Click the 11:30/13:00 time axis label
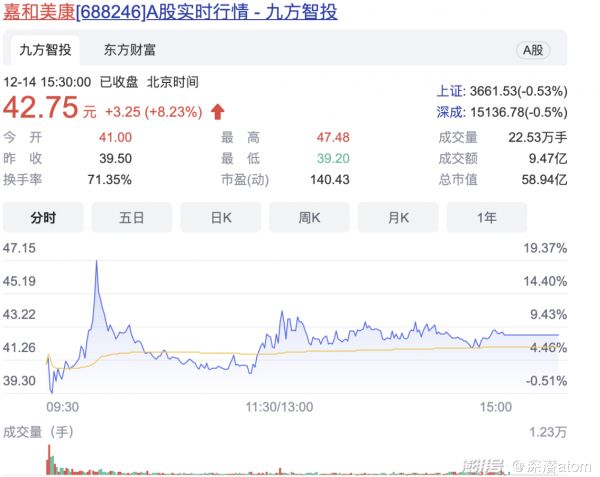600x477 pixels. coord(279,407)
